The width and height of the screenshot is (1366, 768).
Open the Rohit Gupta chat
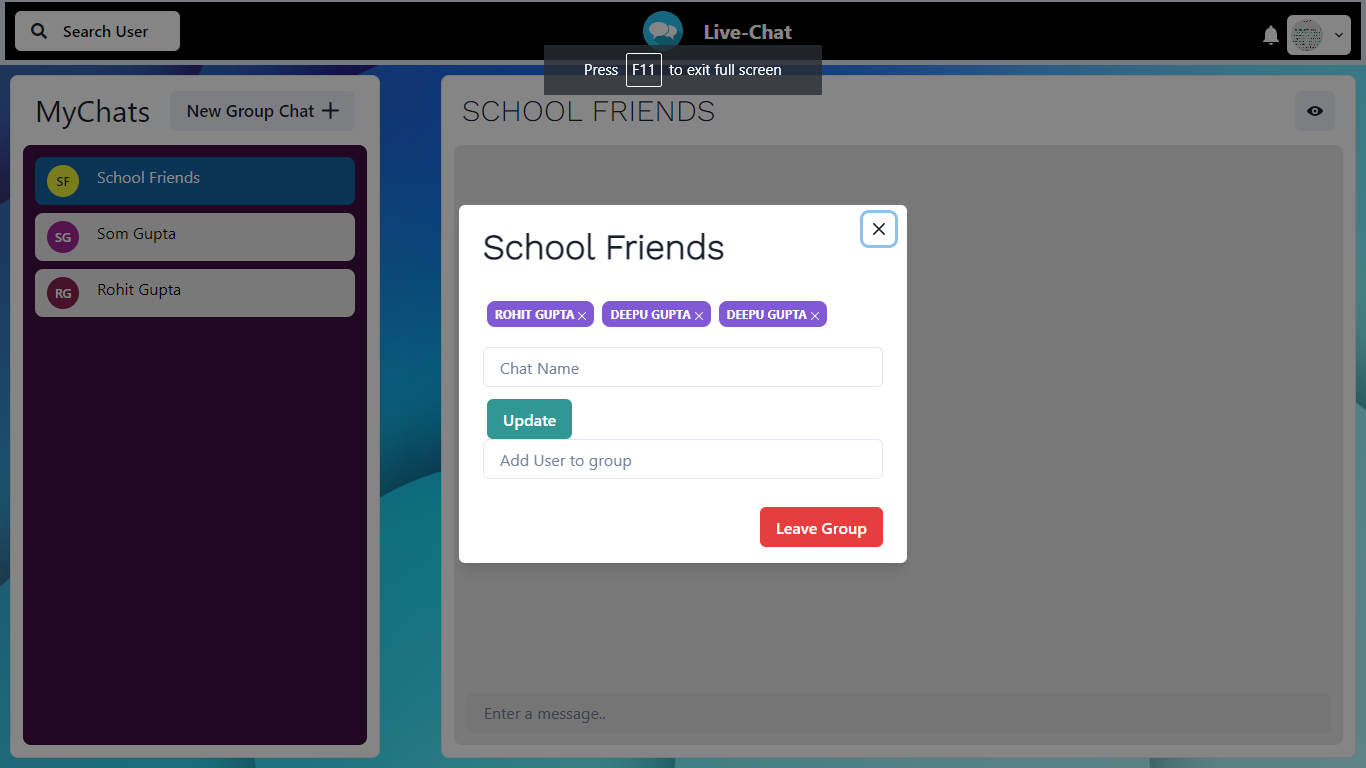coord(195,293)
